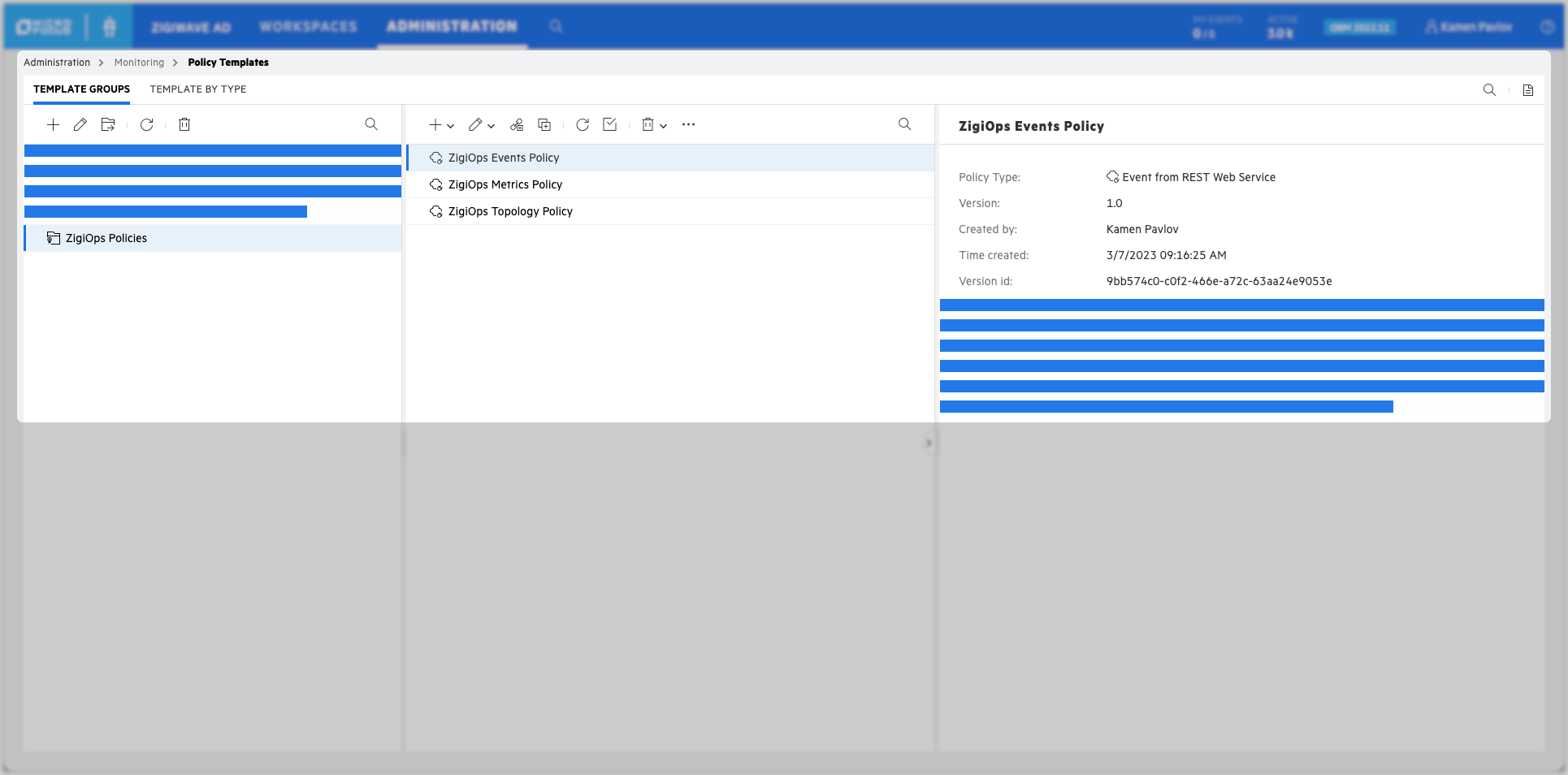Delete the selected template group
Image resolution: width=1568 pixels, height=775 pixels.
click(x=184, y=124)
